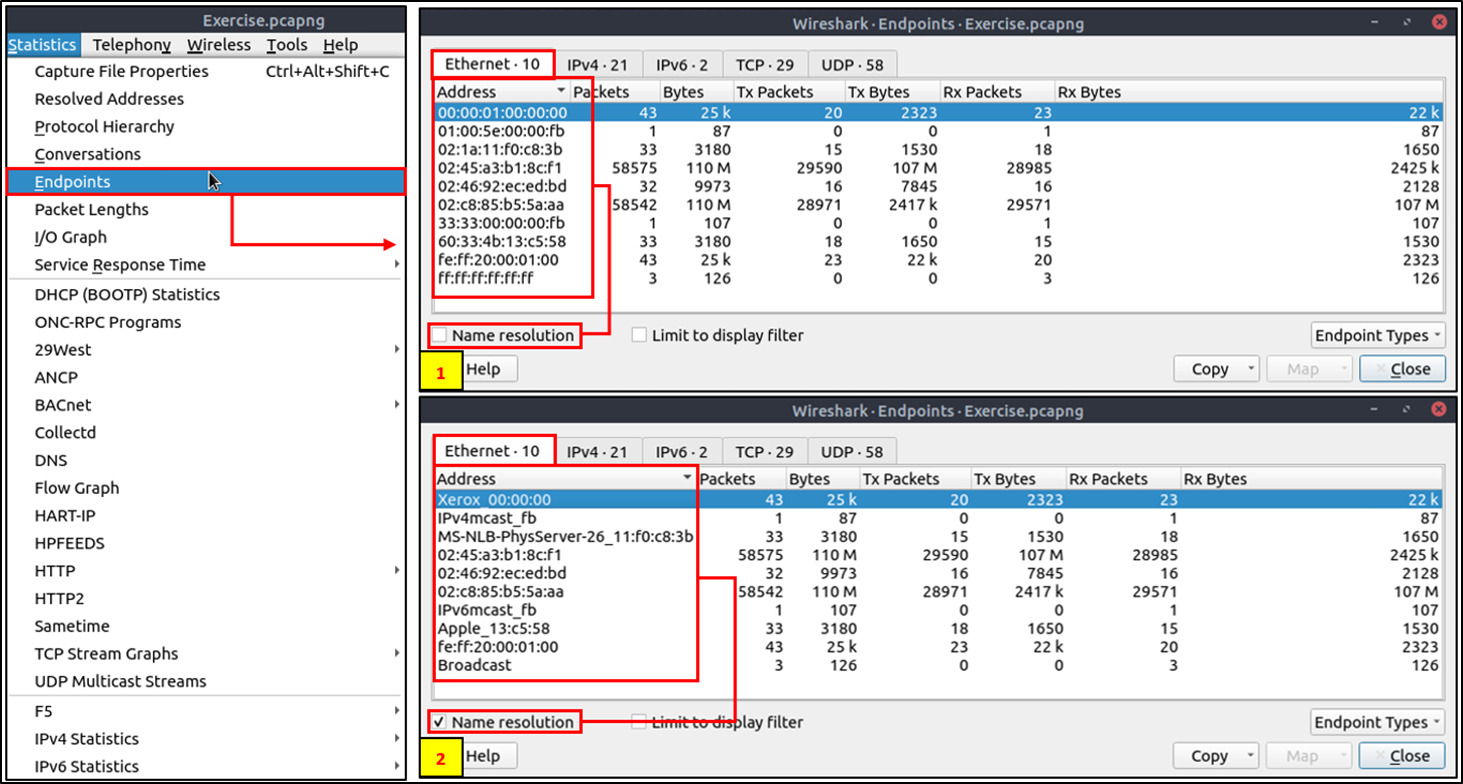
Task: Enable the unchecked Name resolution checkbox
Action: coord(440,336)
